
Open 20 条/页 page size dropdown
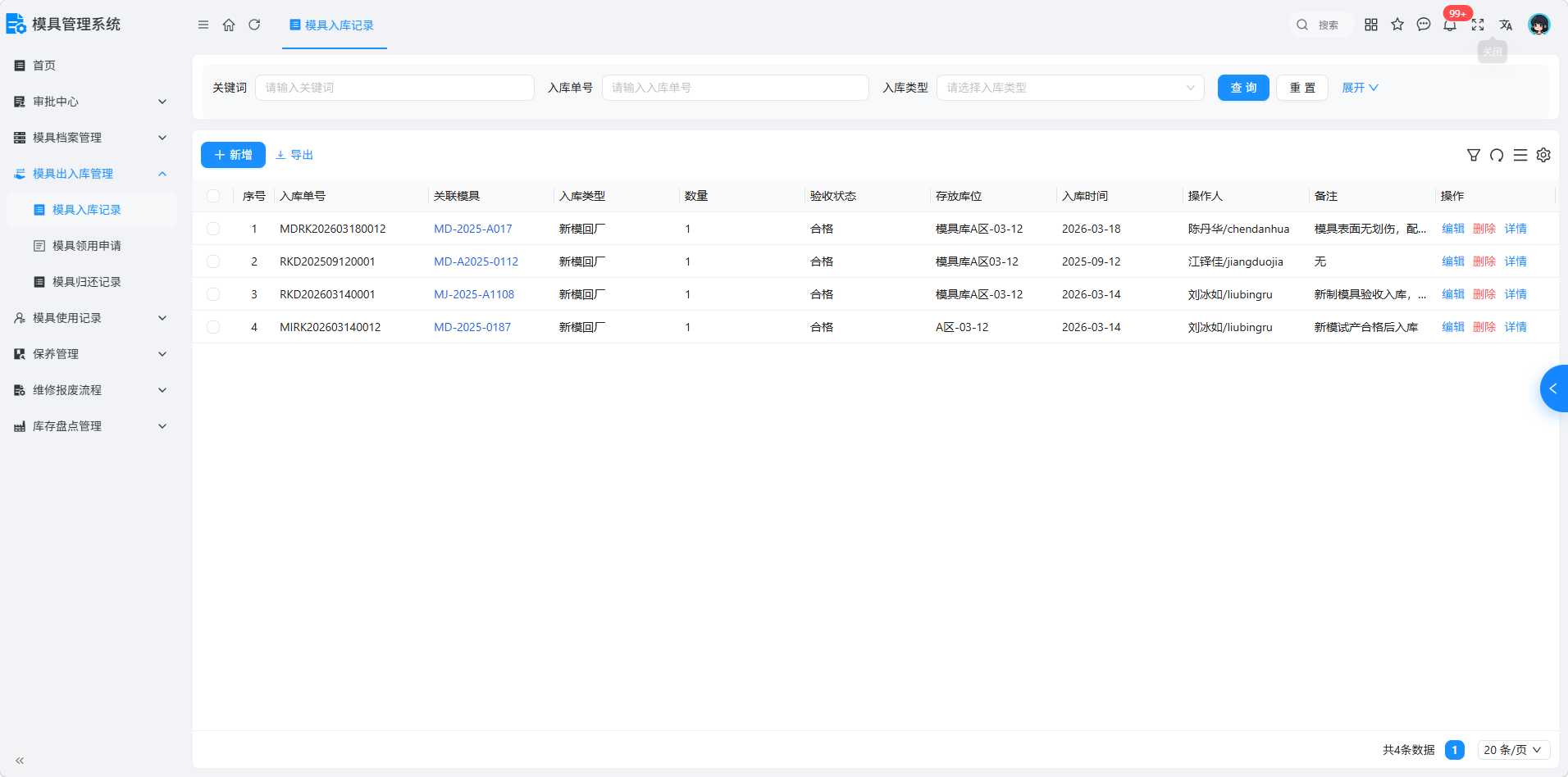(x=1513, y=750)
